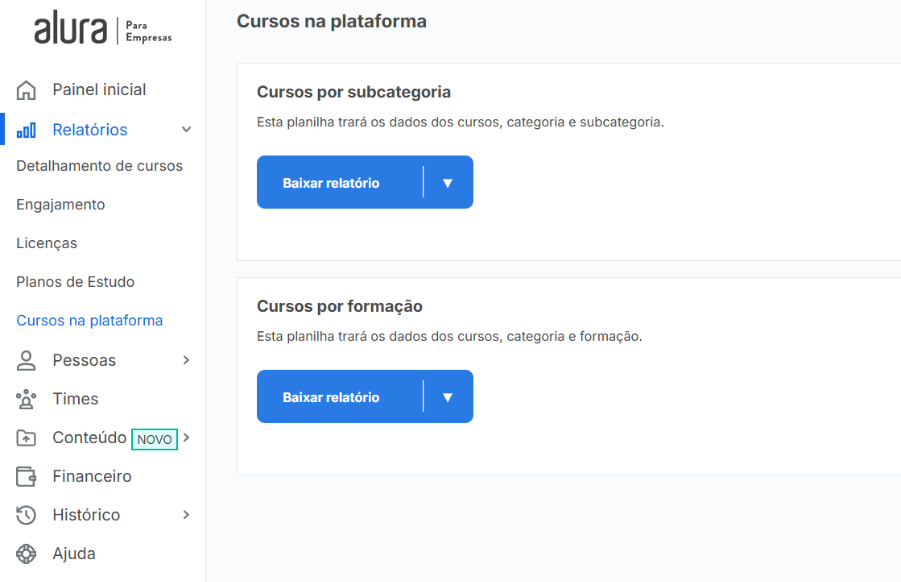The height and width of the screenshot is (582, 901).
Task: Click the Ajuda lifebuoy icon
Action: [x=26, y=554]
